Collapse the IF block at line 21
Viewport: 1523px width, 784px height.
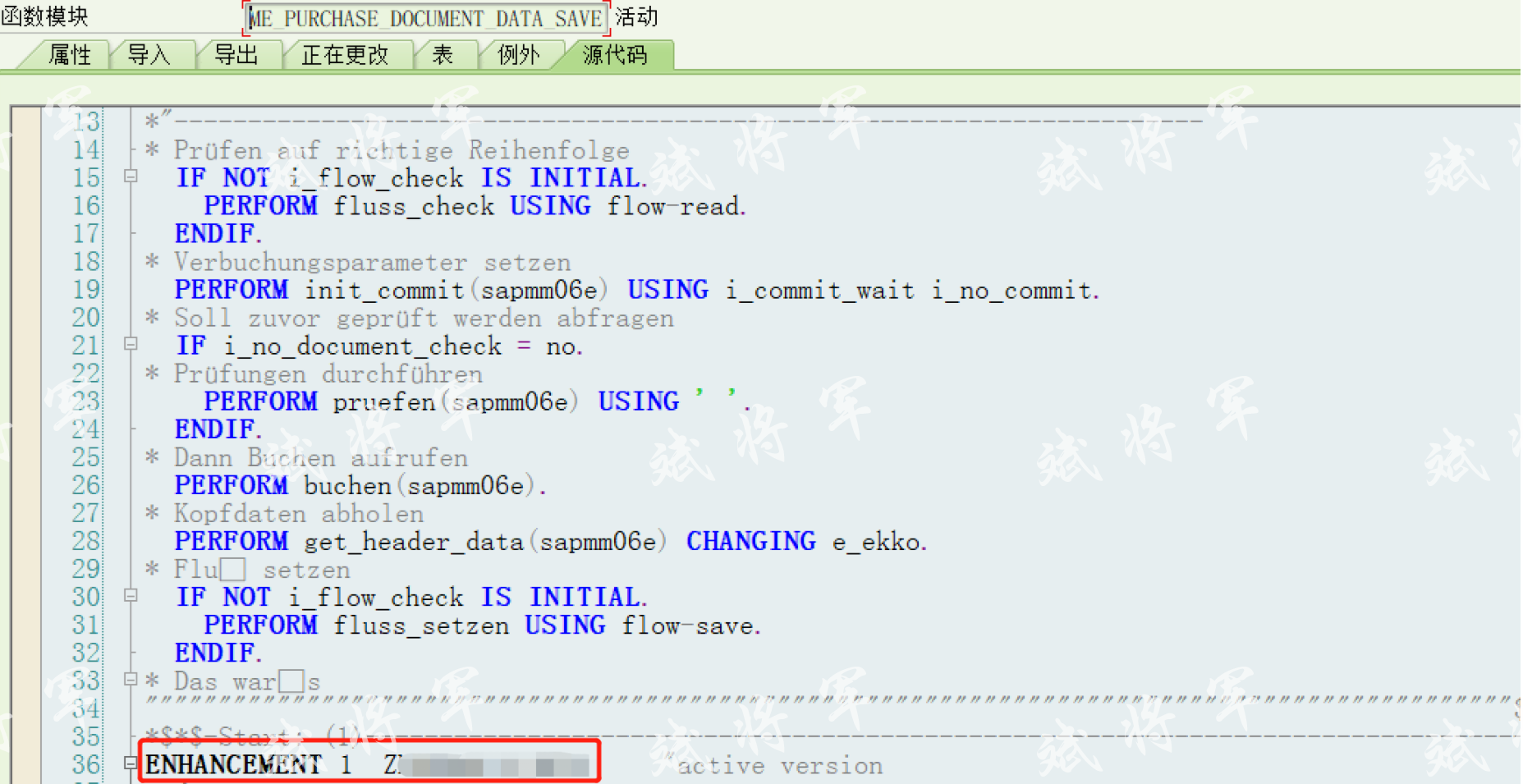point(131,344)
